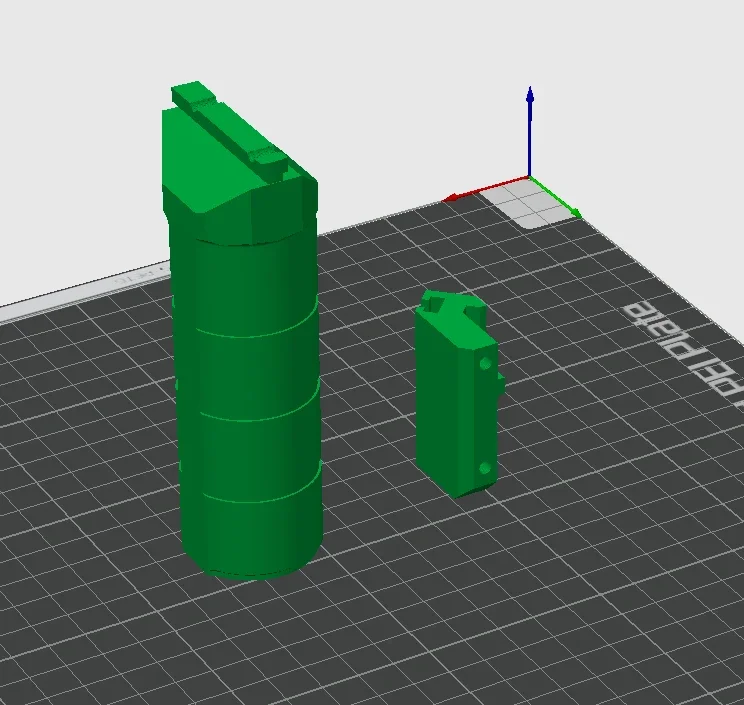Click the bottom cylinder segment of the tall model
Screen dimensions: 744x705
point(252,530)
